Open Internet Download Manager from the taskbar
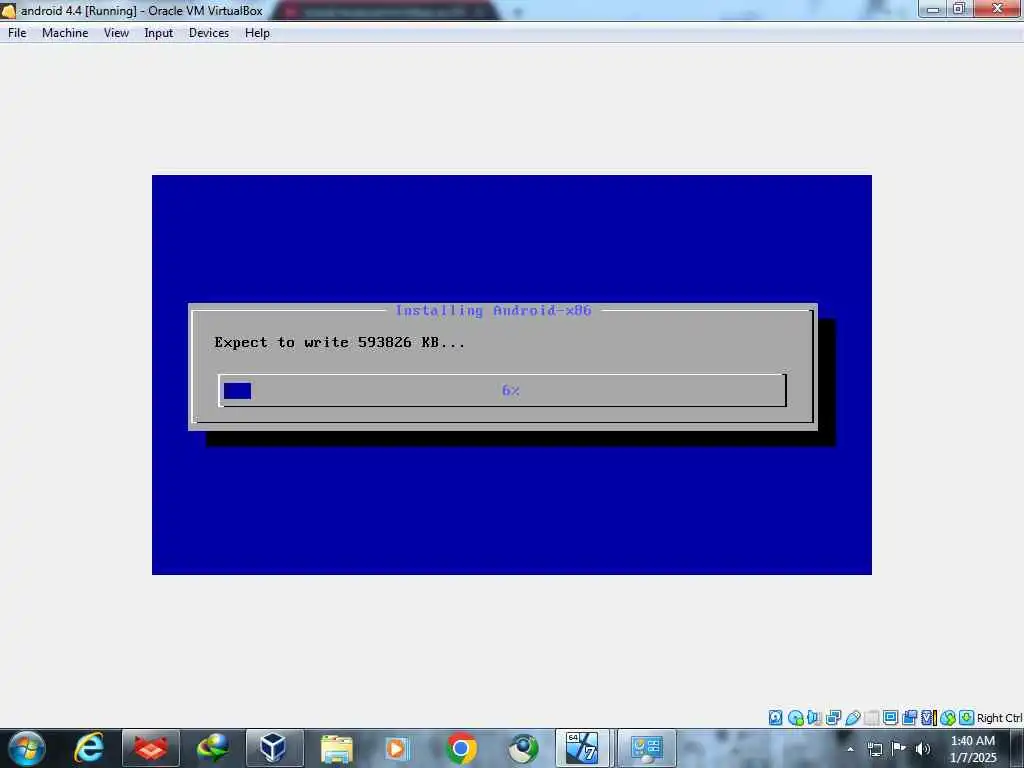Screen dimensions: 1024x768 click(x=213, y=748)
